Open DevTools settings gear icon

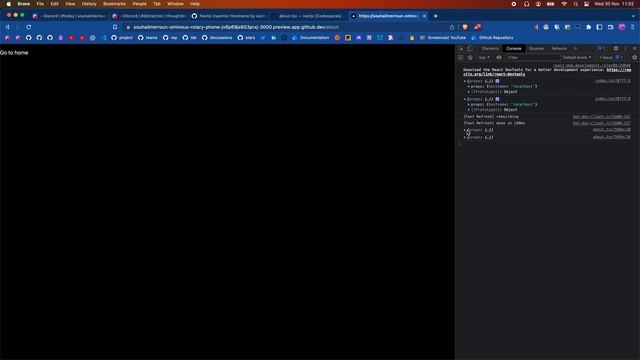[x=616, y=49]
